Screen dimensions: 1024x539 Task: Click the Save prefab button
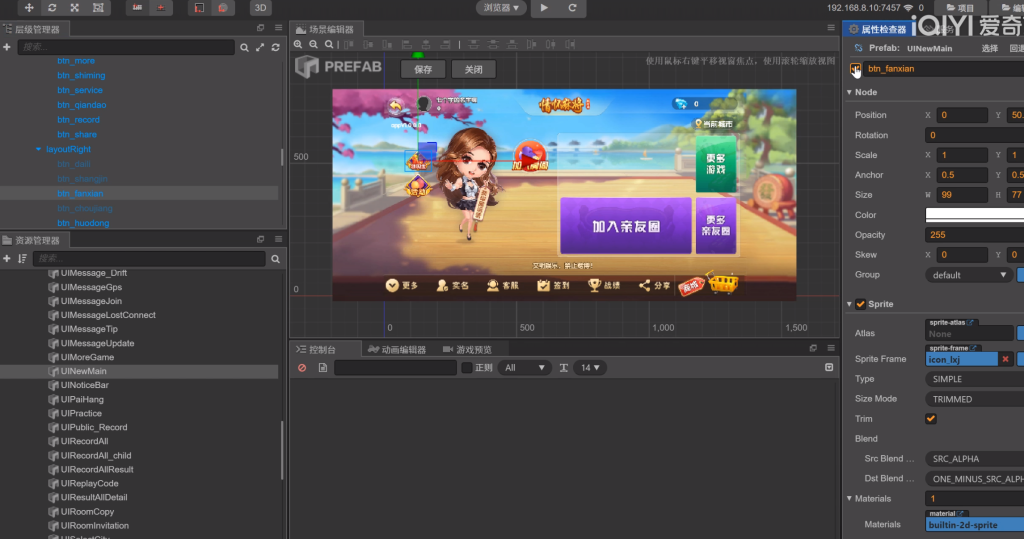[423, 70]
